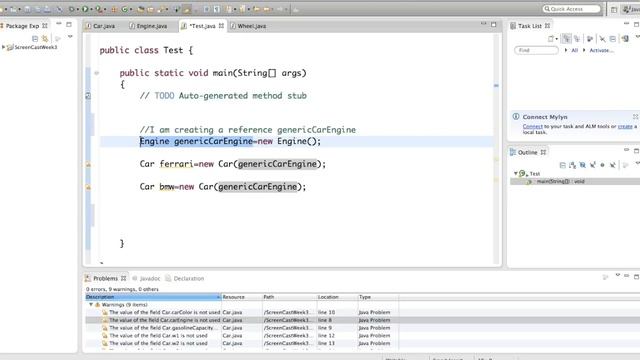Click the Connect link in Mylyn notice
This screenshot has height=360, width=640.
tap(533, 127)
